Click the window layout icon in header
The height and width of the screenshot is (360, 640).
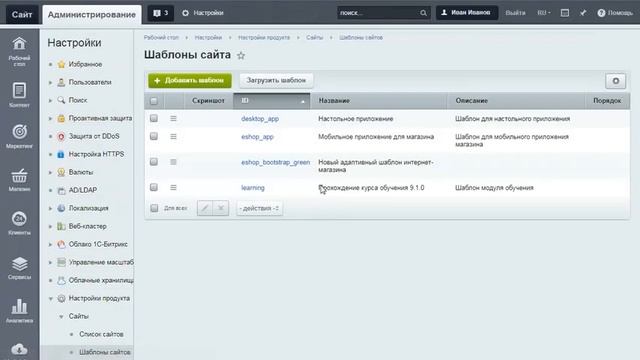coord(564,13)
